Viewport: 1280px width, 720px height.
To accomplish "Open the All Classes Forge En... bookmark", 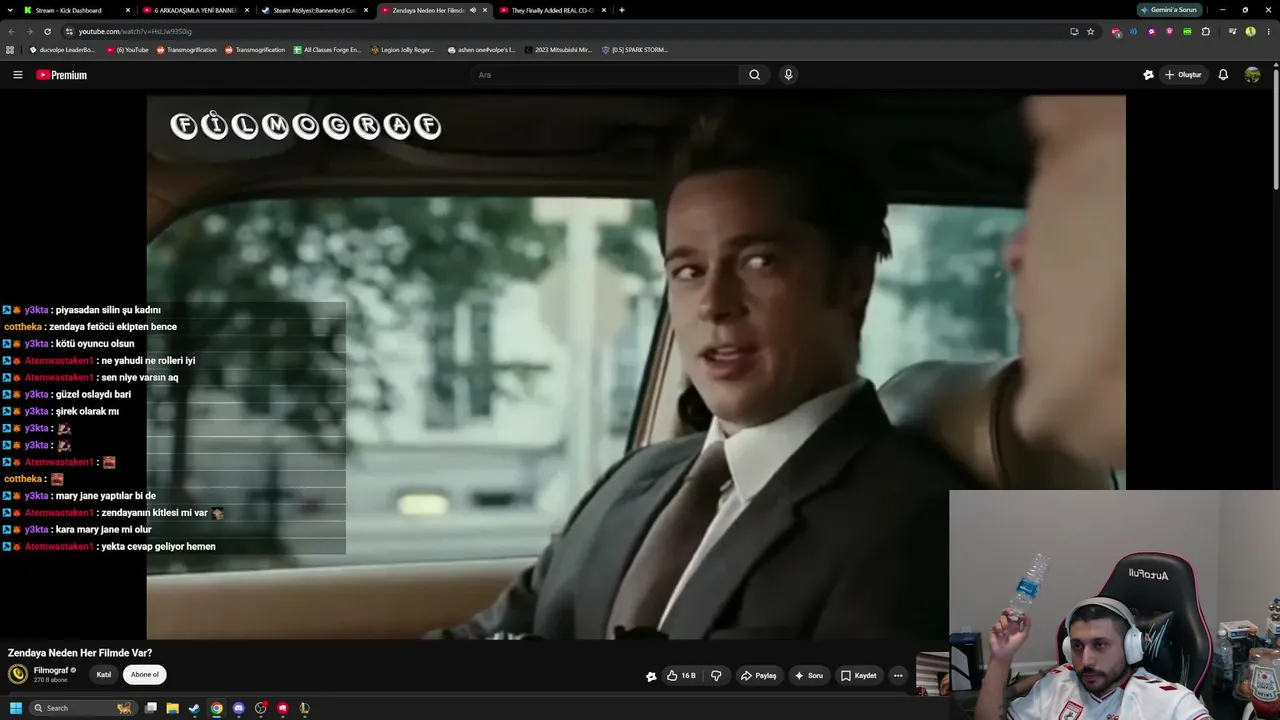I will [x=326, y=50].
